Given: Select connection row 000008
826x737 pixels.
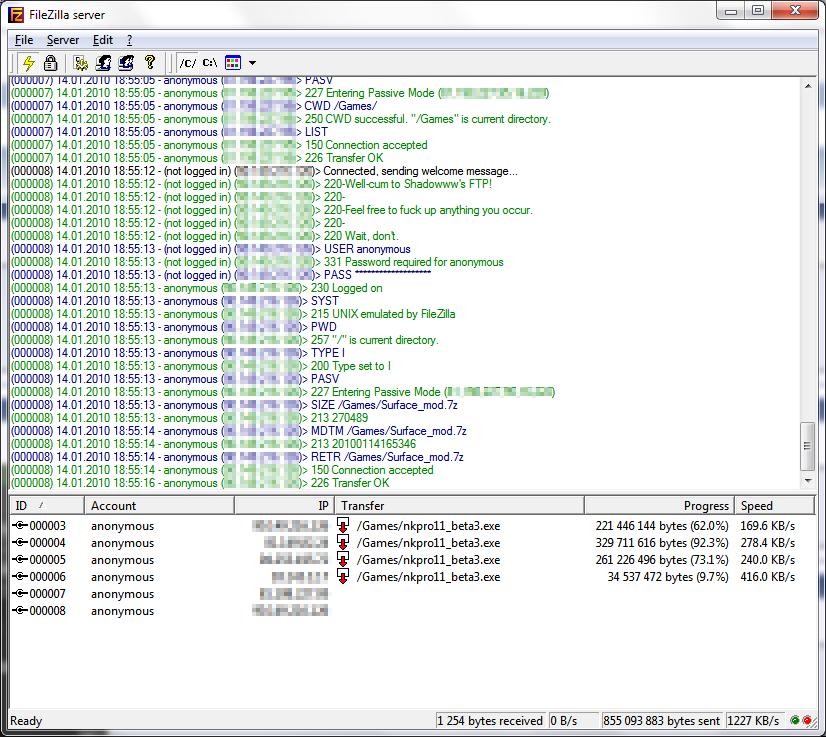Looking at the screenshot, I should pos(412,611).
